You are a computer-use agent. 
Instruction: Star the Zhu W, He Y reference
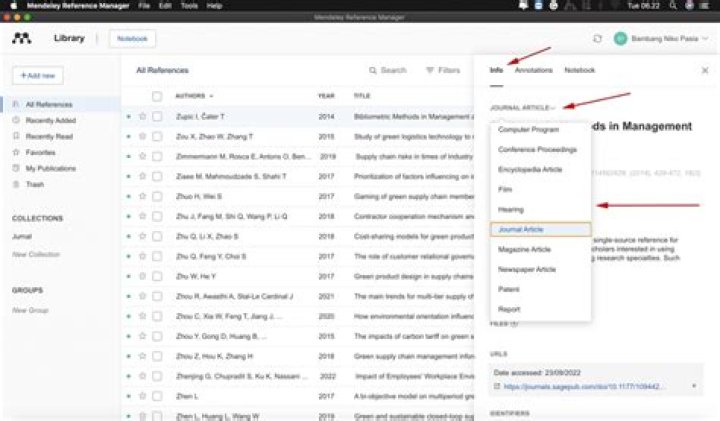142,276
